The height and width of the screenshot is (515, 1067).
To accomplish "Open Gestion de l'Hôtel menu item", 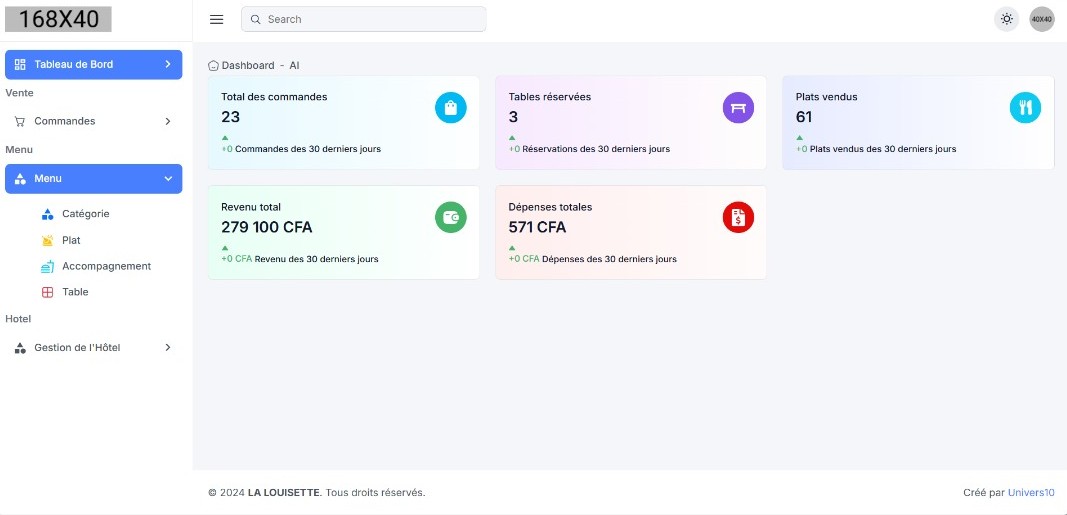I will click(x=94, y=348).
